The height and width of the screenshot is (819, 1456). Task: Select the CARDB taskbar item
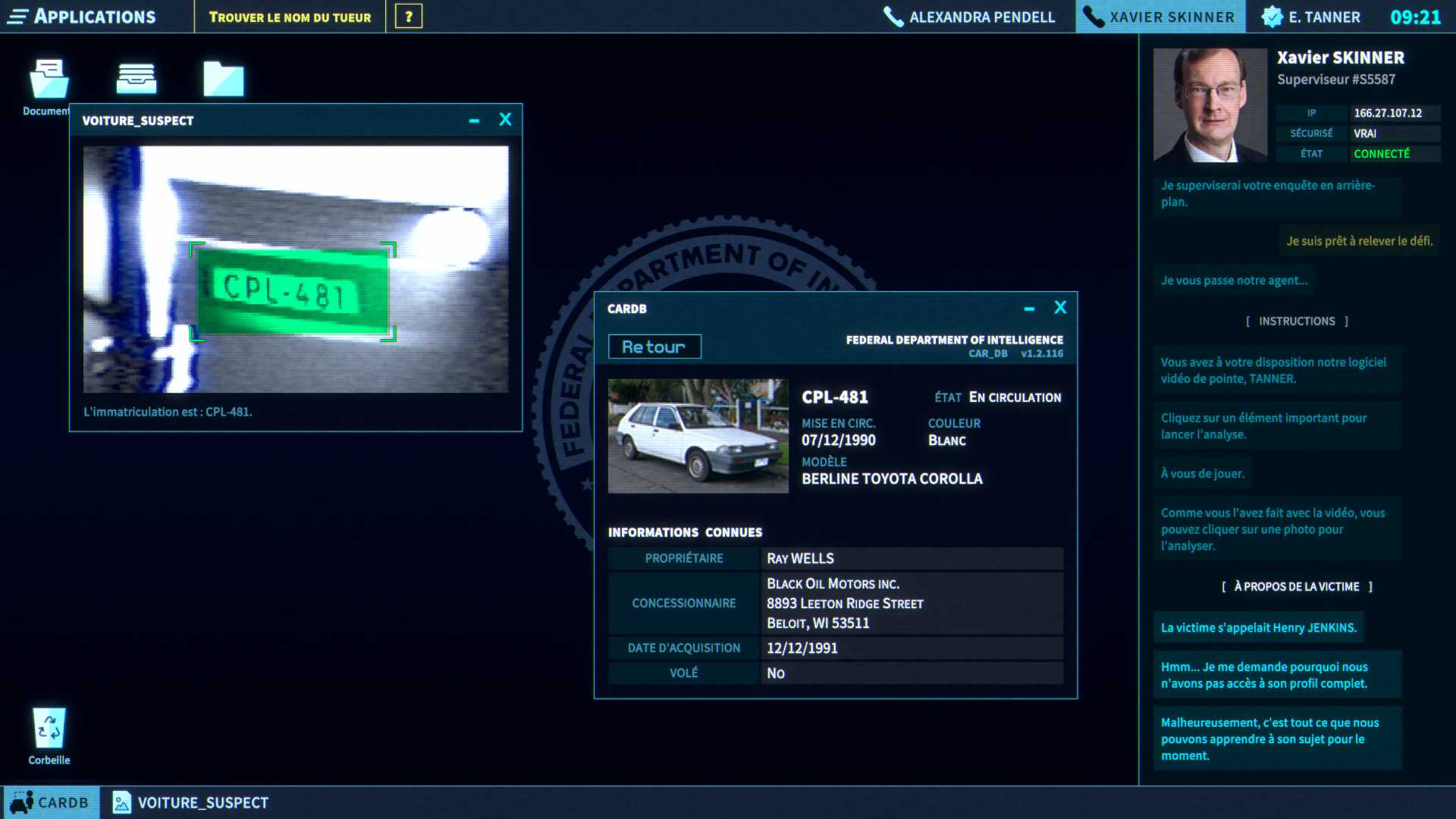(x=50, y=802)
